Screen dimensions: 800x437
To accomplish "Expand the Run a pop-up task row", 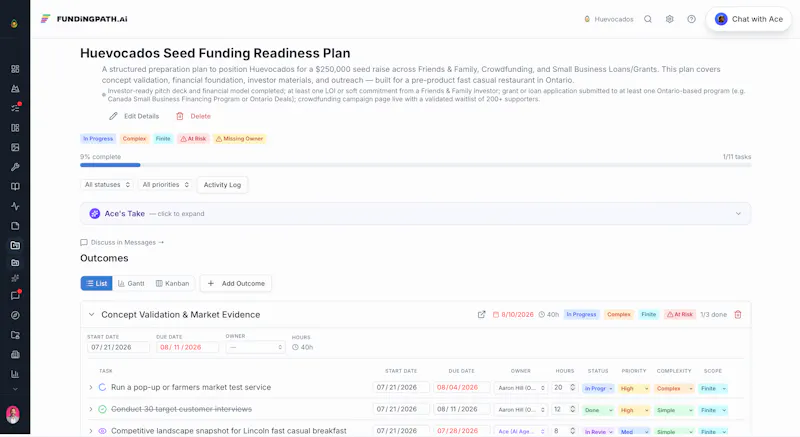I will pos(91,388).
